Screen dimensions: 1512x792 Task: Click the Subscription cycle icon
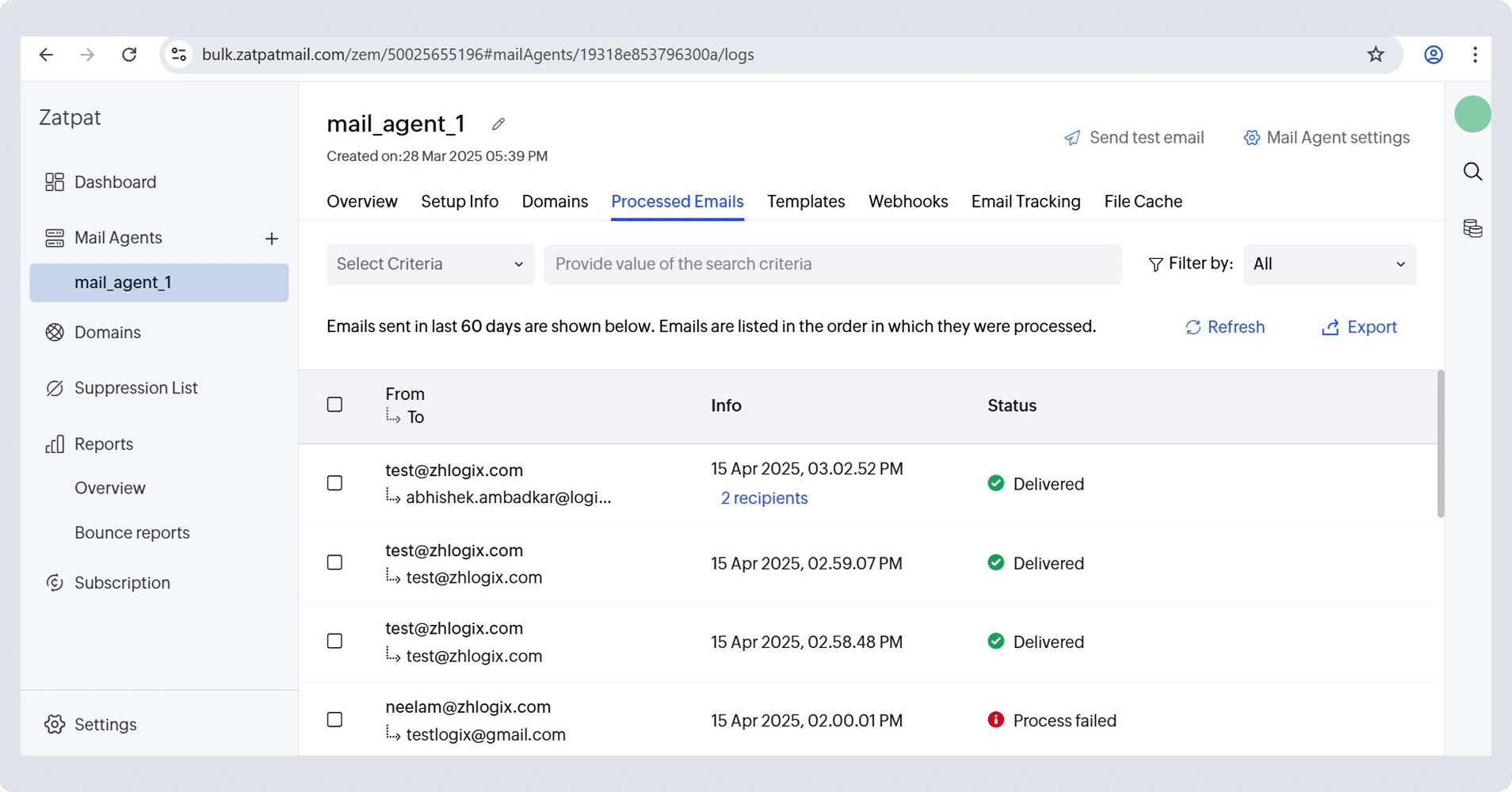(55, 583)
